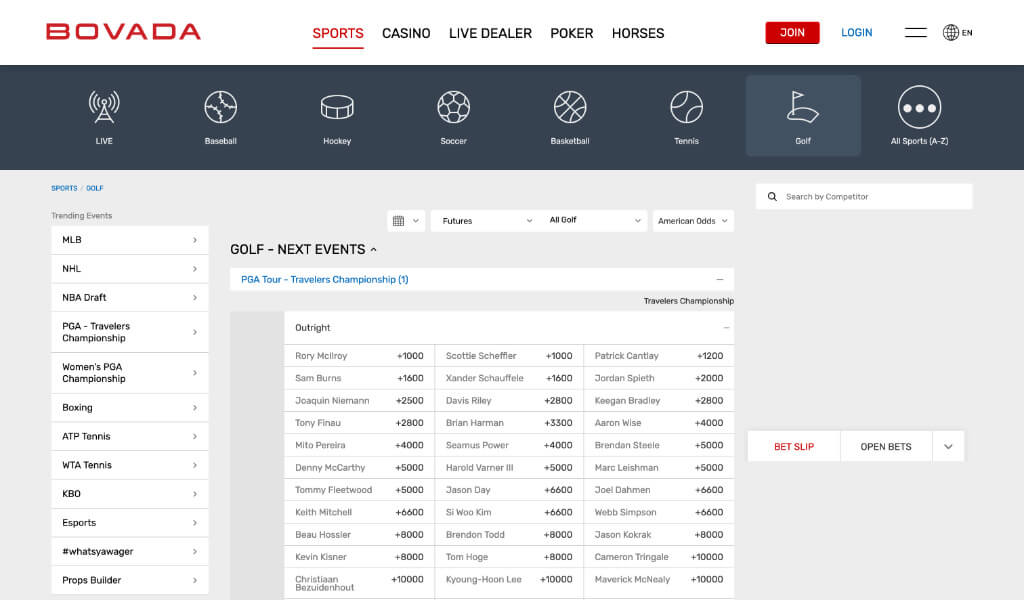Click the red JOIN button
Viewport: 1024px width, 600px height.
coord(792,33)
